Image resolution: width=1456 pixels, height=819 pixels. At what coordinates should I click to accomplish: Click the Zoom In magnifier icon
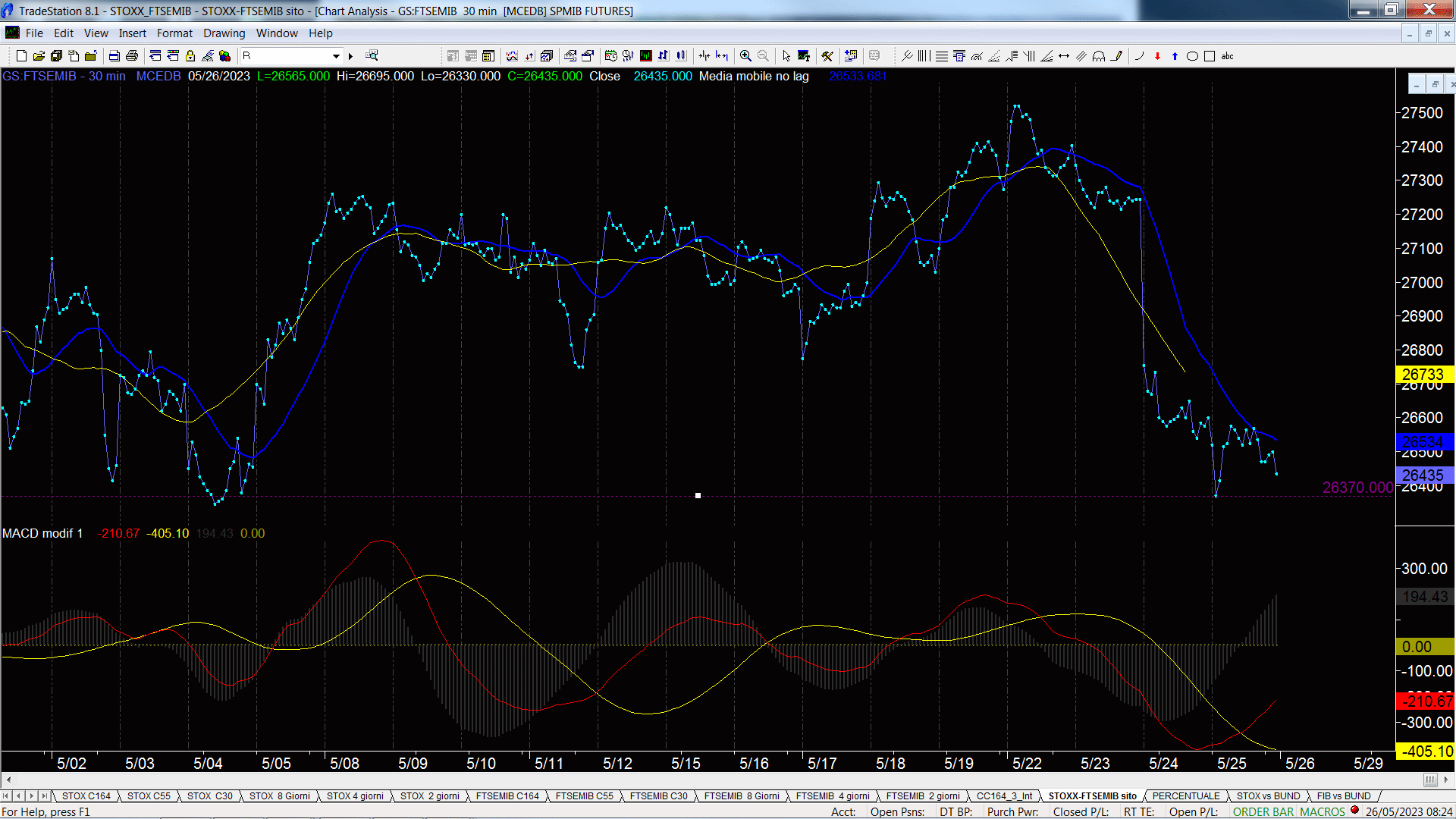point(745,56)
